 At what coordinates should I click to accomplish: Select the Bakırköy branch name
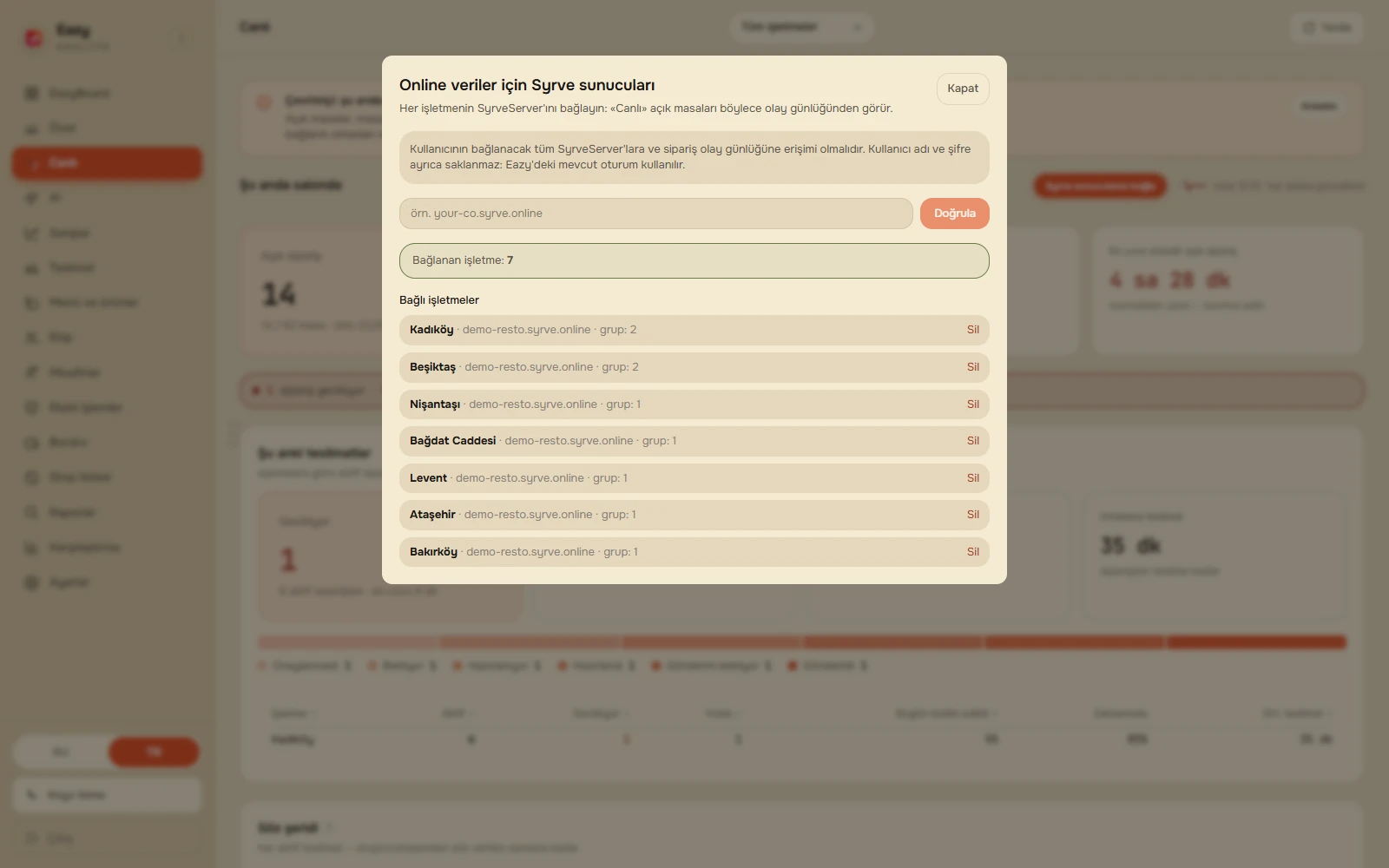click(x=433, y=552)
